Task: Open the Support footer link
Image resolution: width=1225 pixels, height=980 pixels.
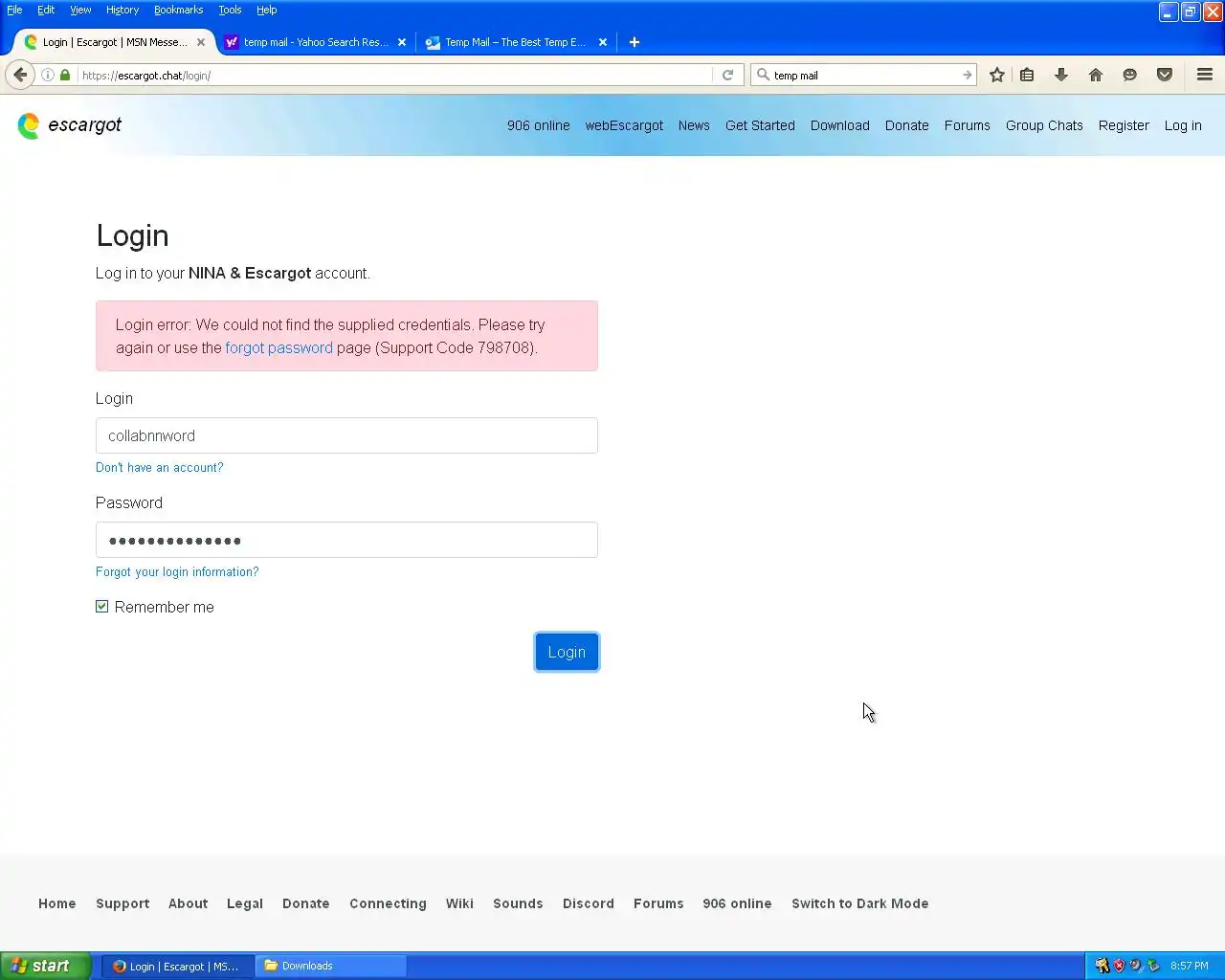Action: 122,903
